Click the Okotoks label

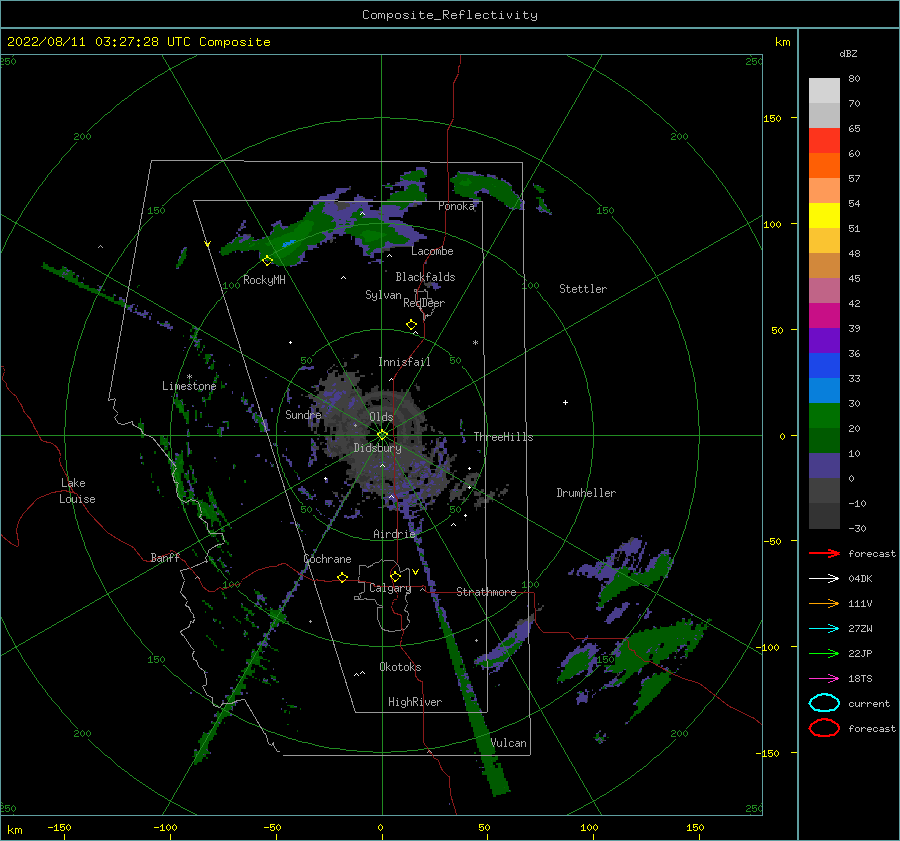(400, 667)
